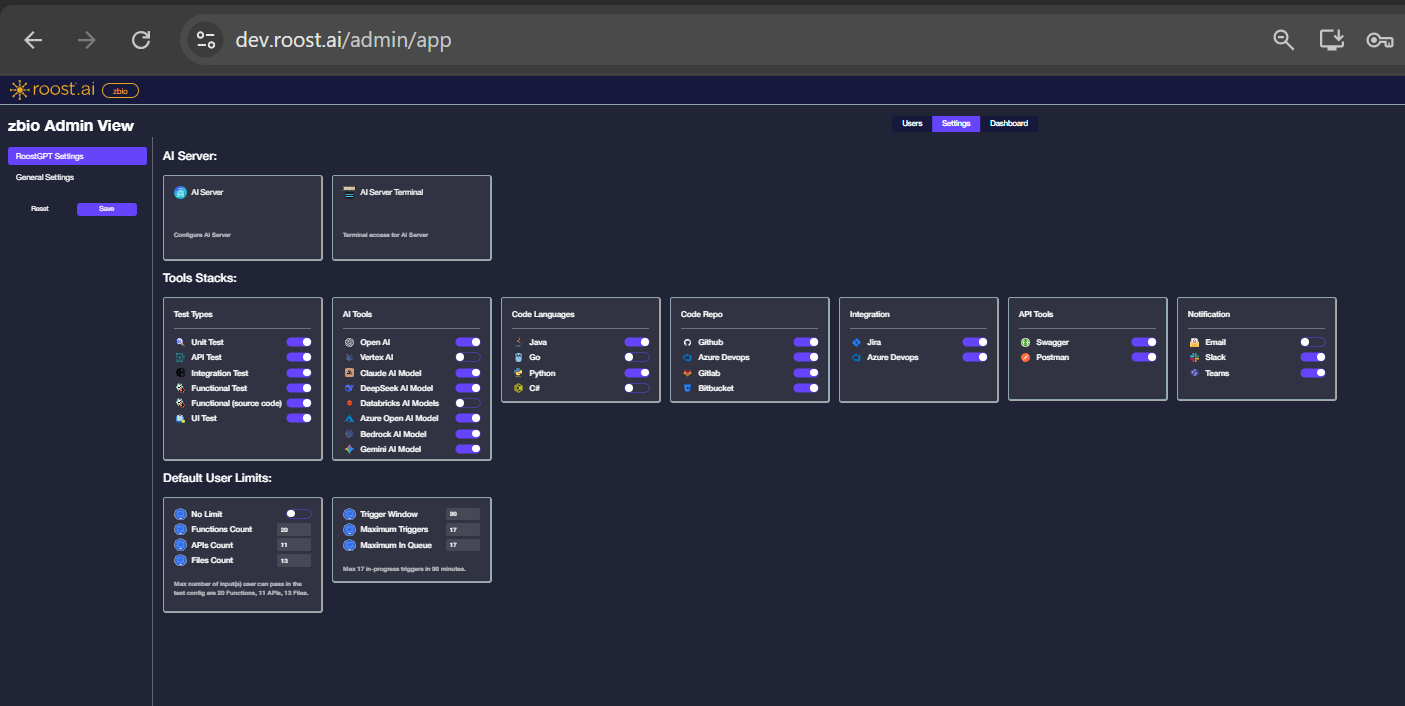
Task: Turn on the Go language toggle
Action: pos(636,357)
